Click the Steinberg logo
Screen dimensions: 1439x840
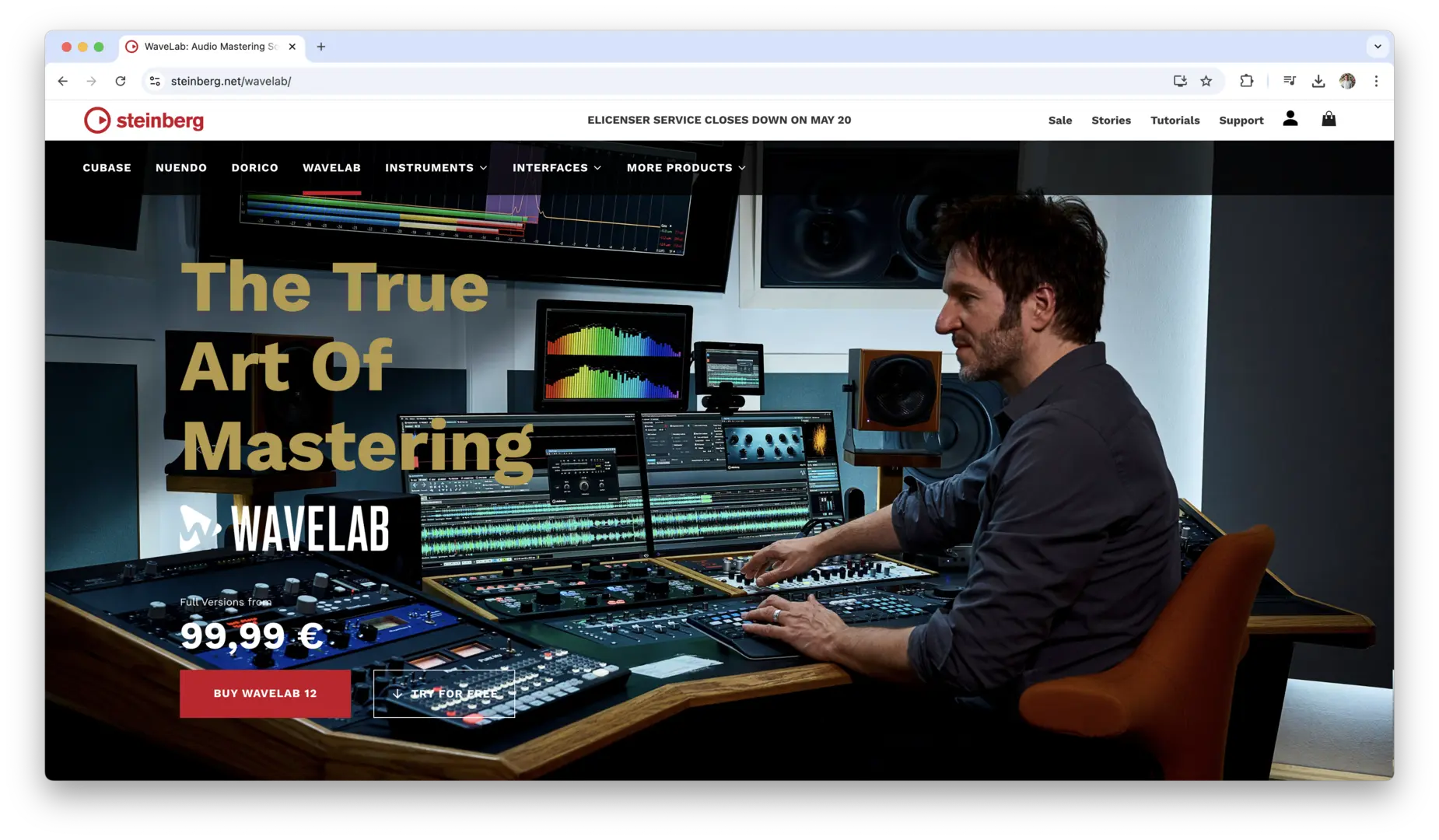[x=144, y=120]
